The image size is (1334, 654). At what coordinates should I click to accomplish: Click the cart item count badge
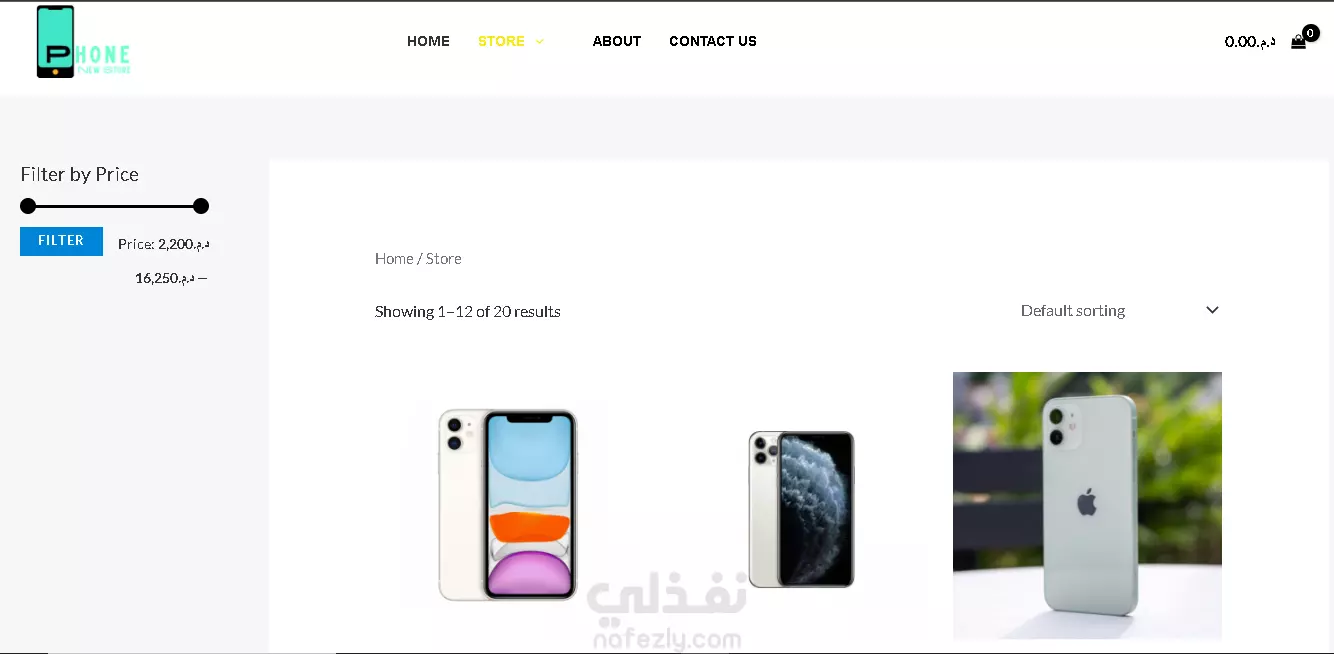tap(1311, 33)
